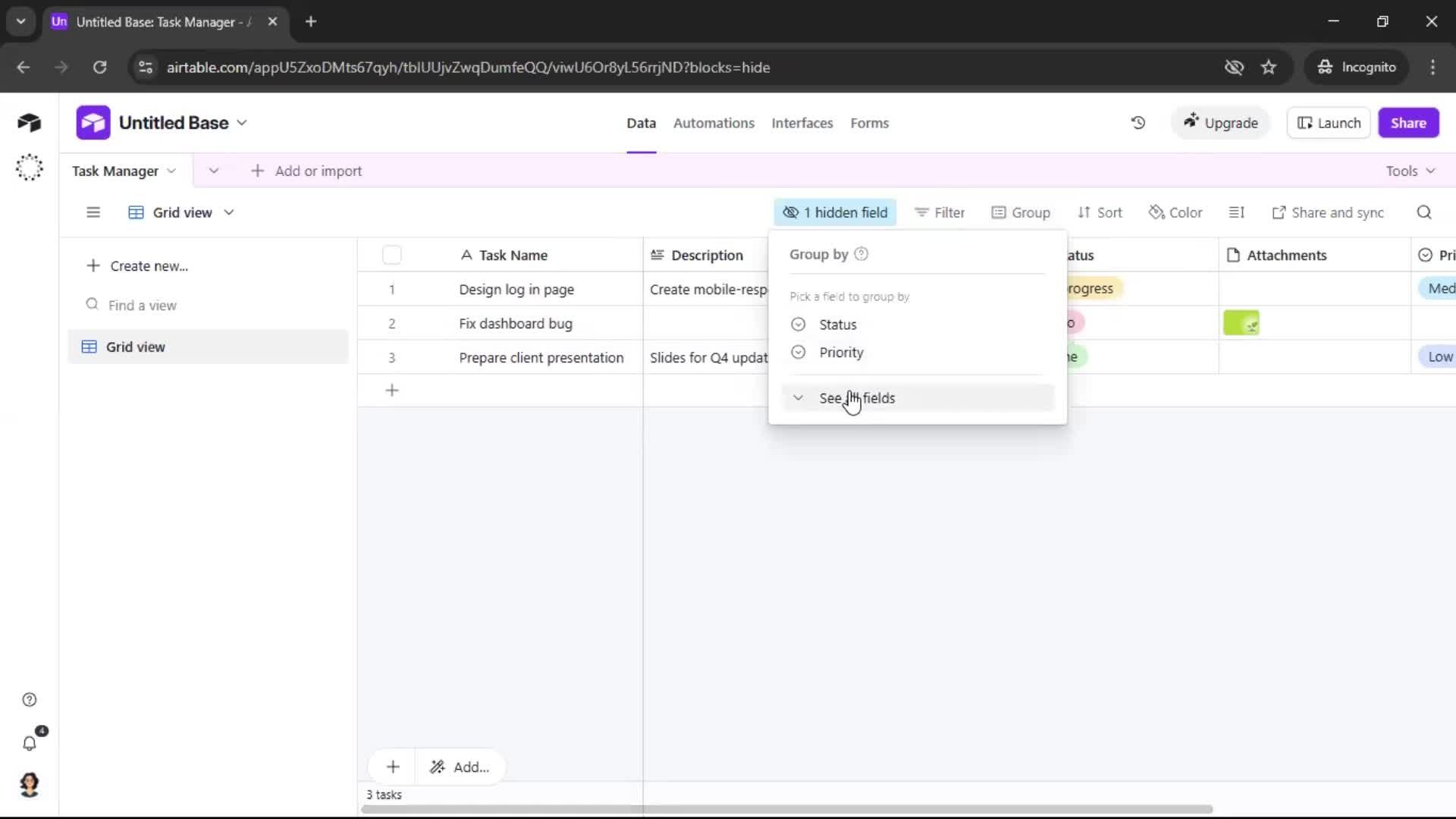Click the plus icon to add a row

coord(392,391)
